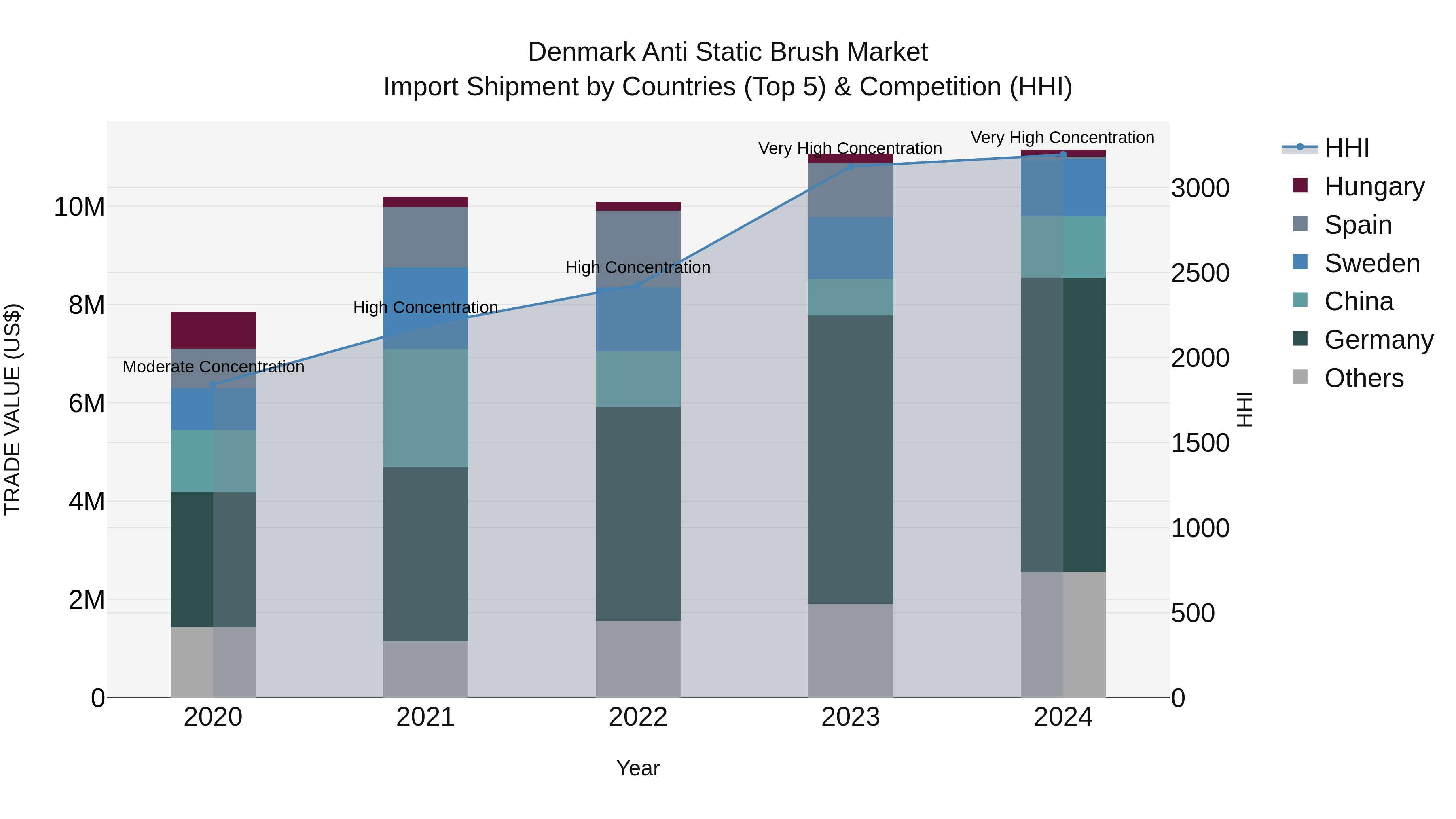Click the Germany segment of 2023 bar
This screenshot has width=1456, height=819.
point(851,459)
